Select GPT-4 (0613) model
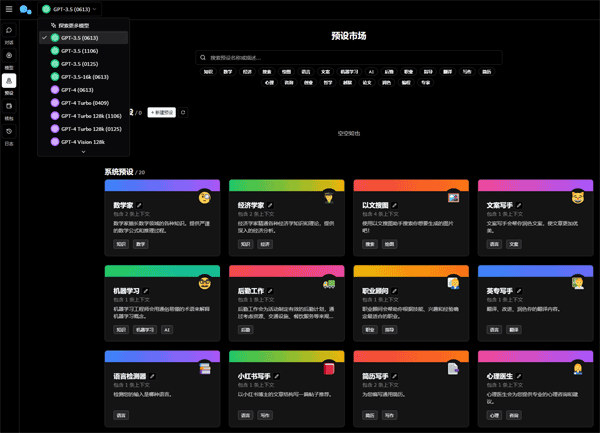This screenshot has height=433, width=600. tap(83, 90)
